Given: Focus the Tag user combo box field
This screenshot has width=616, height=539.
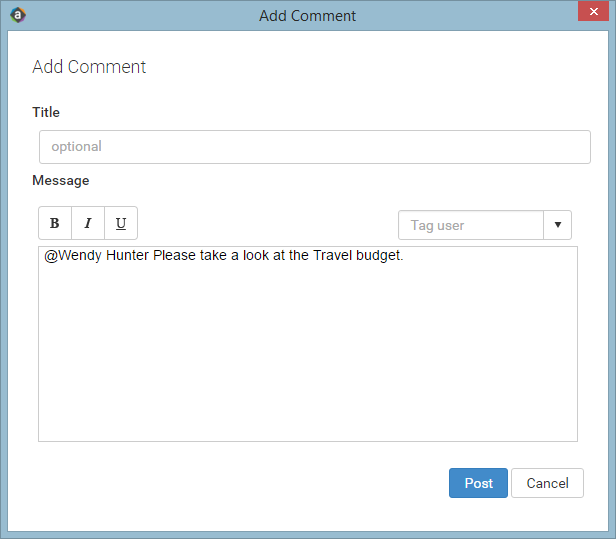Looking at the screenshot, I should click(x=471, y=225).
